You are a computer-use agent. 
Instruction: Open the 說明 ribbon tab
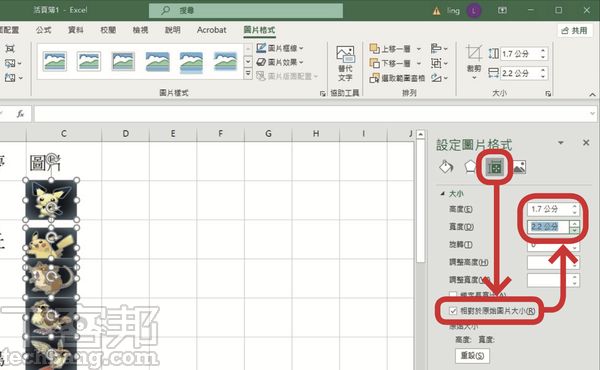tap(172, 30)
